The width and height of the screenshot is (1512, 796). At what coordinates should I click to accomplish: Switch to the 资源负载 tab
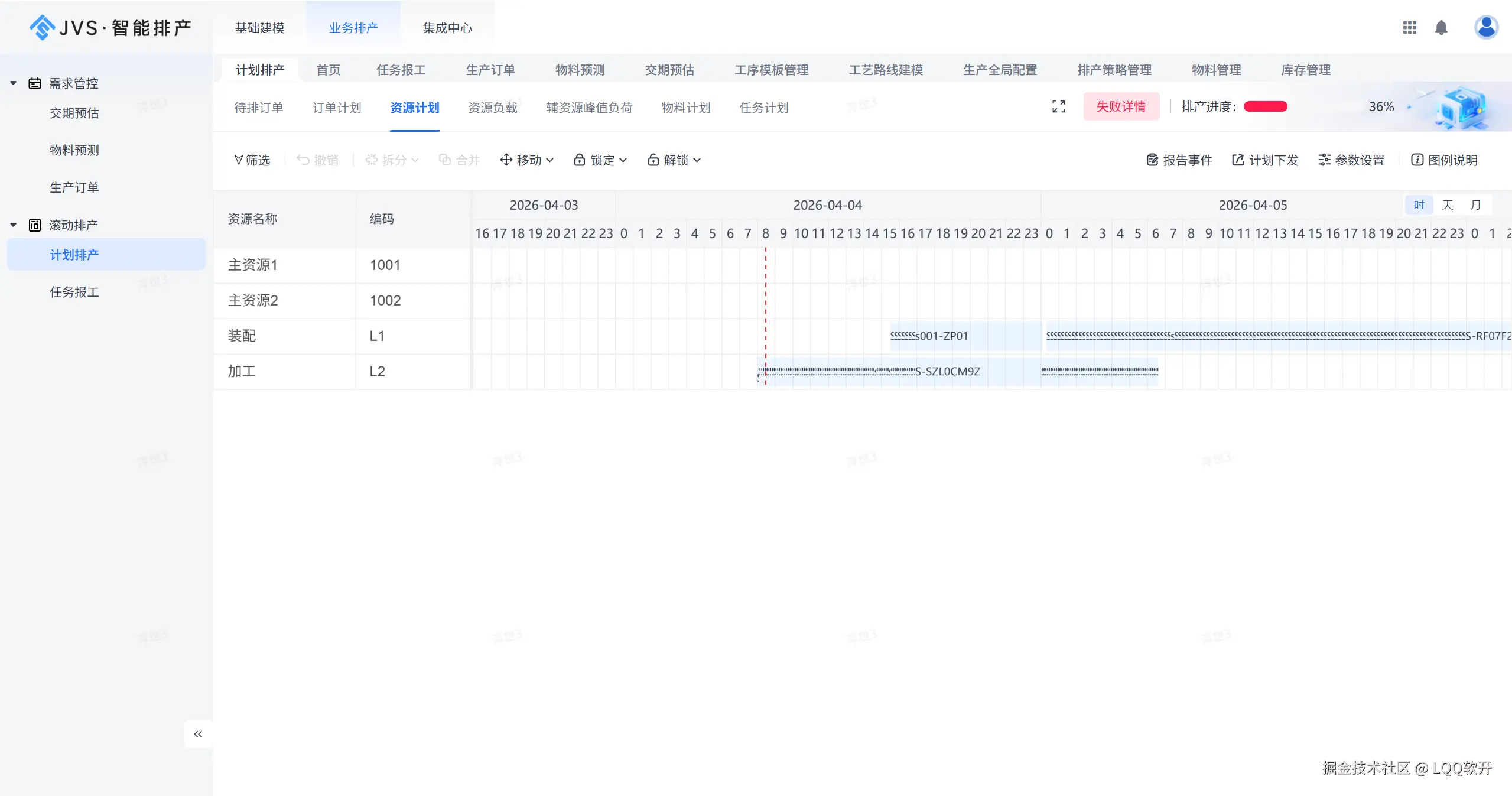(492, 108)
